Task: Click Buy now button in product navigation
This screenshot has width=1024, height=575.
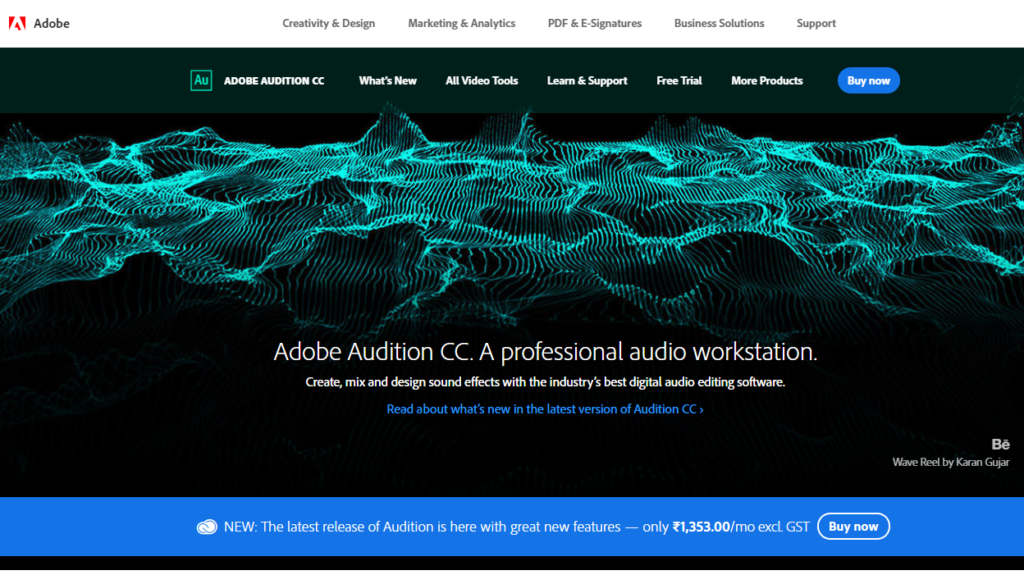Action: (x=869, y=80)
